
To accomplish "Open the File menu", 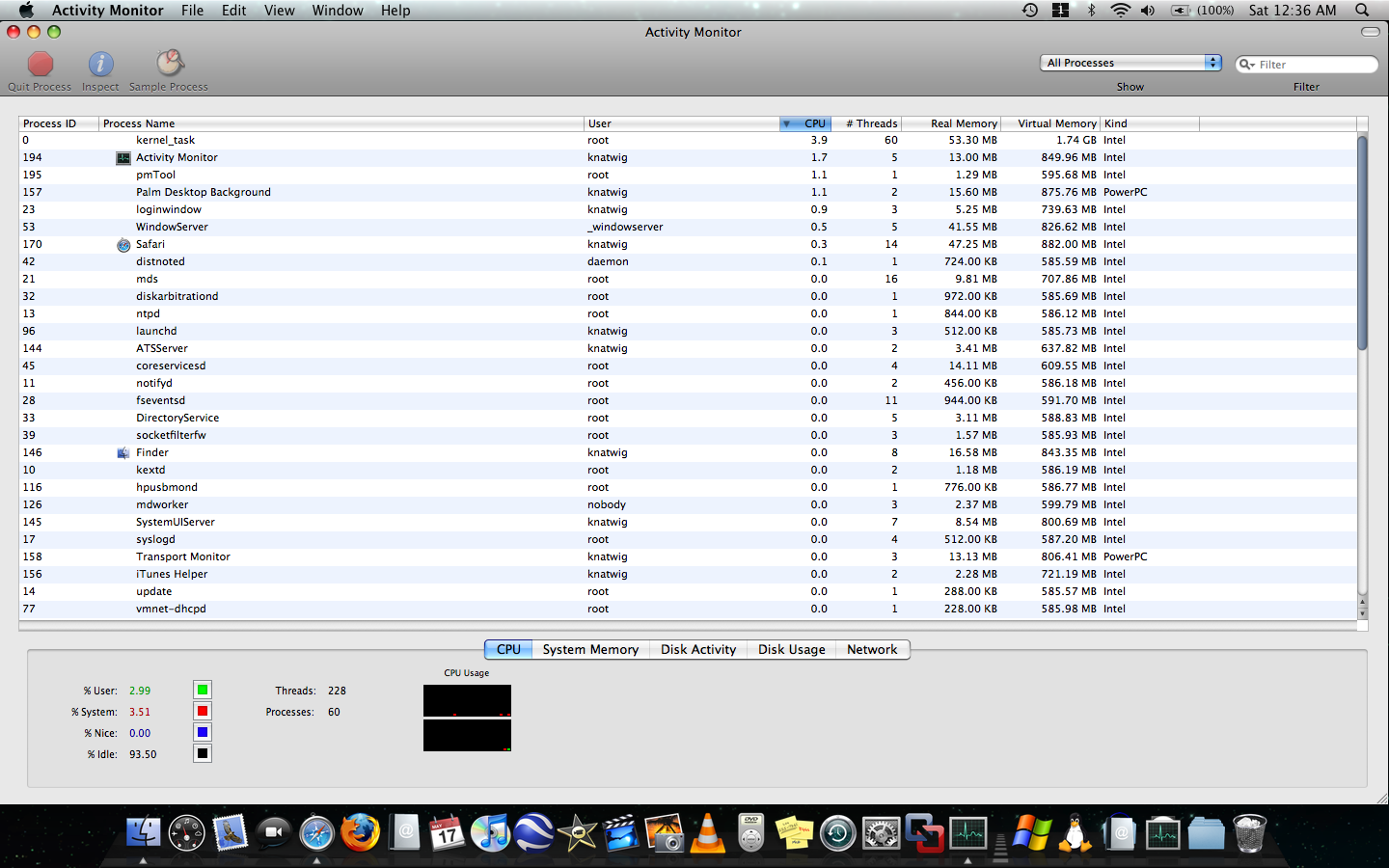I will click(x=193, y=11).
